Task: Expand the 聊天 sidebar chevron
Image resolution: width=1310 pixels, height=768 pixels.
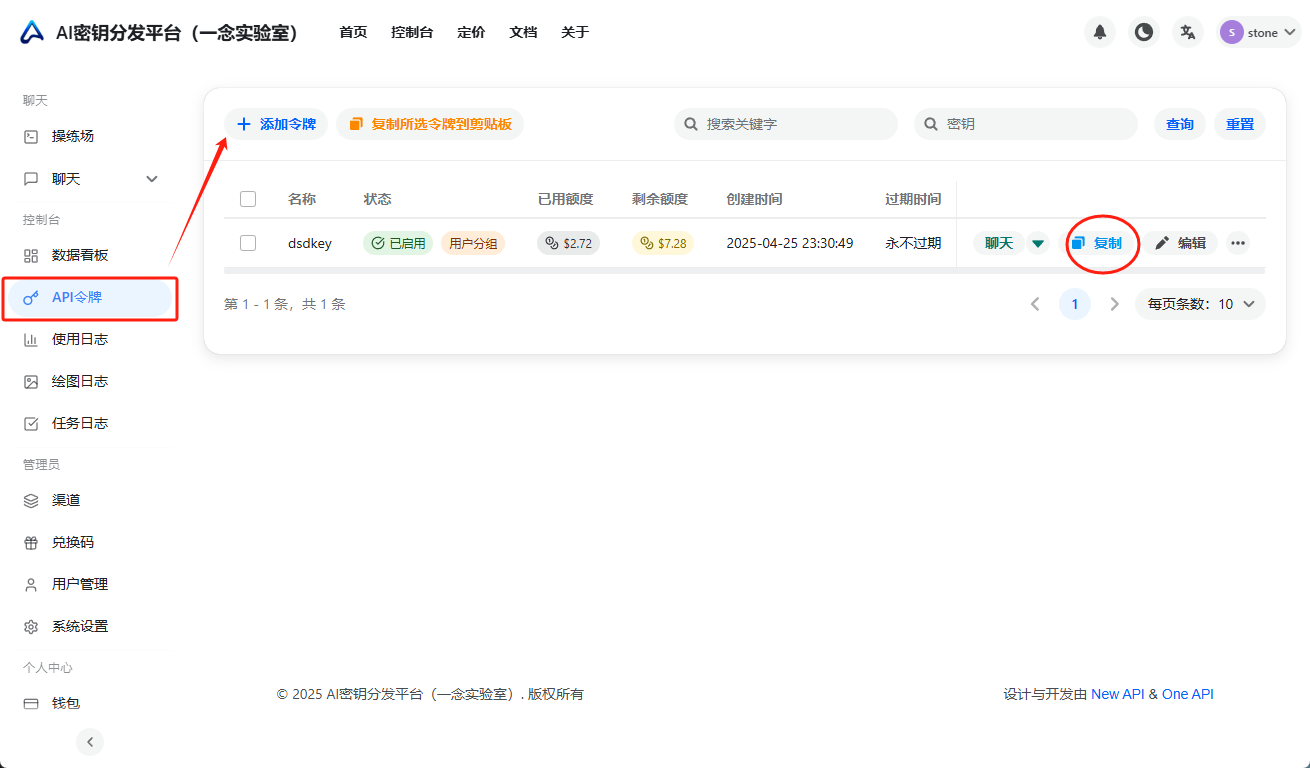Action: coord(152,179)
